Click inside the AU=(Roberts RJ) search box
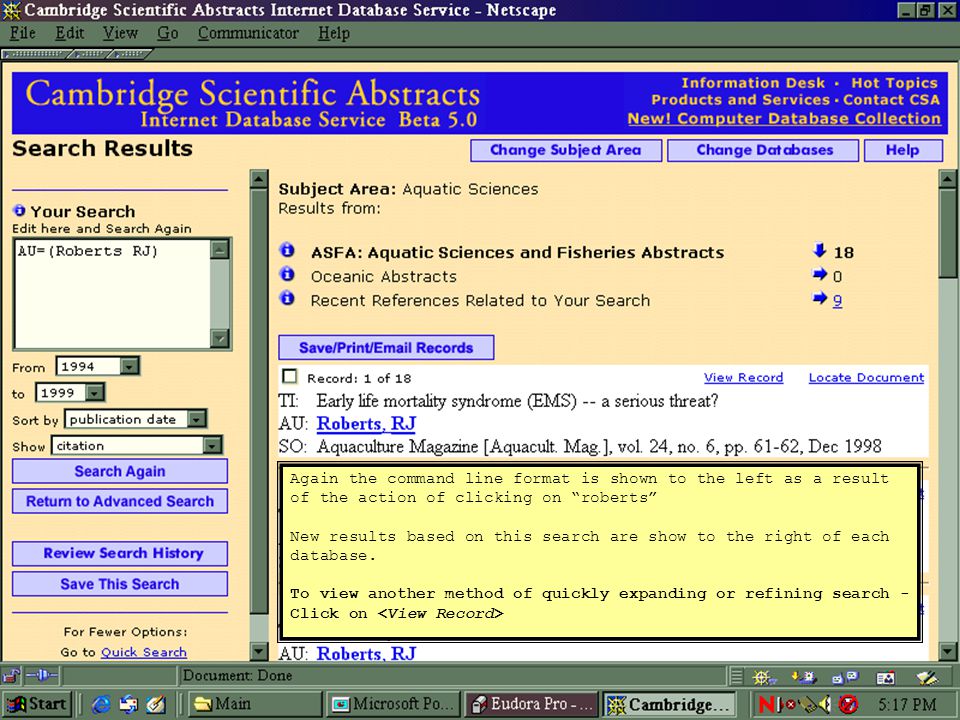The width and height of the screenshot is (960, 720). click(x=113, y=294)
